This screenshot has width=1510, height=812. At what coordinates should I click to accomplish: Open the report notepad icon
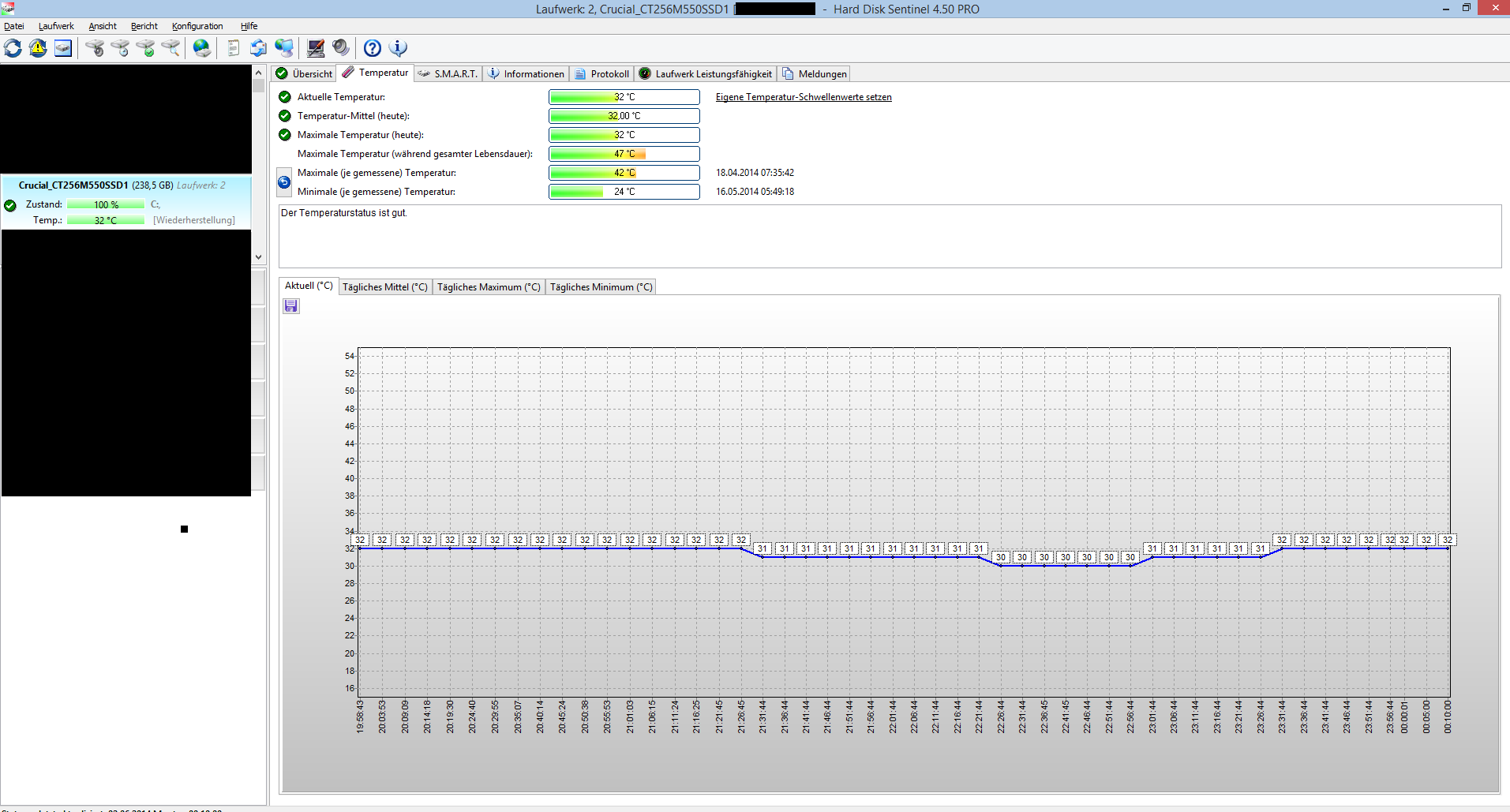click(x=234, y=48)
